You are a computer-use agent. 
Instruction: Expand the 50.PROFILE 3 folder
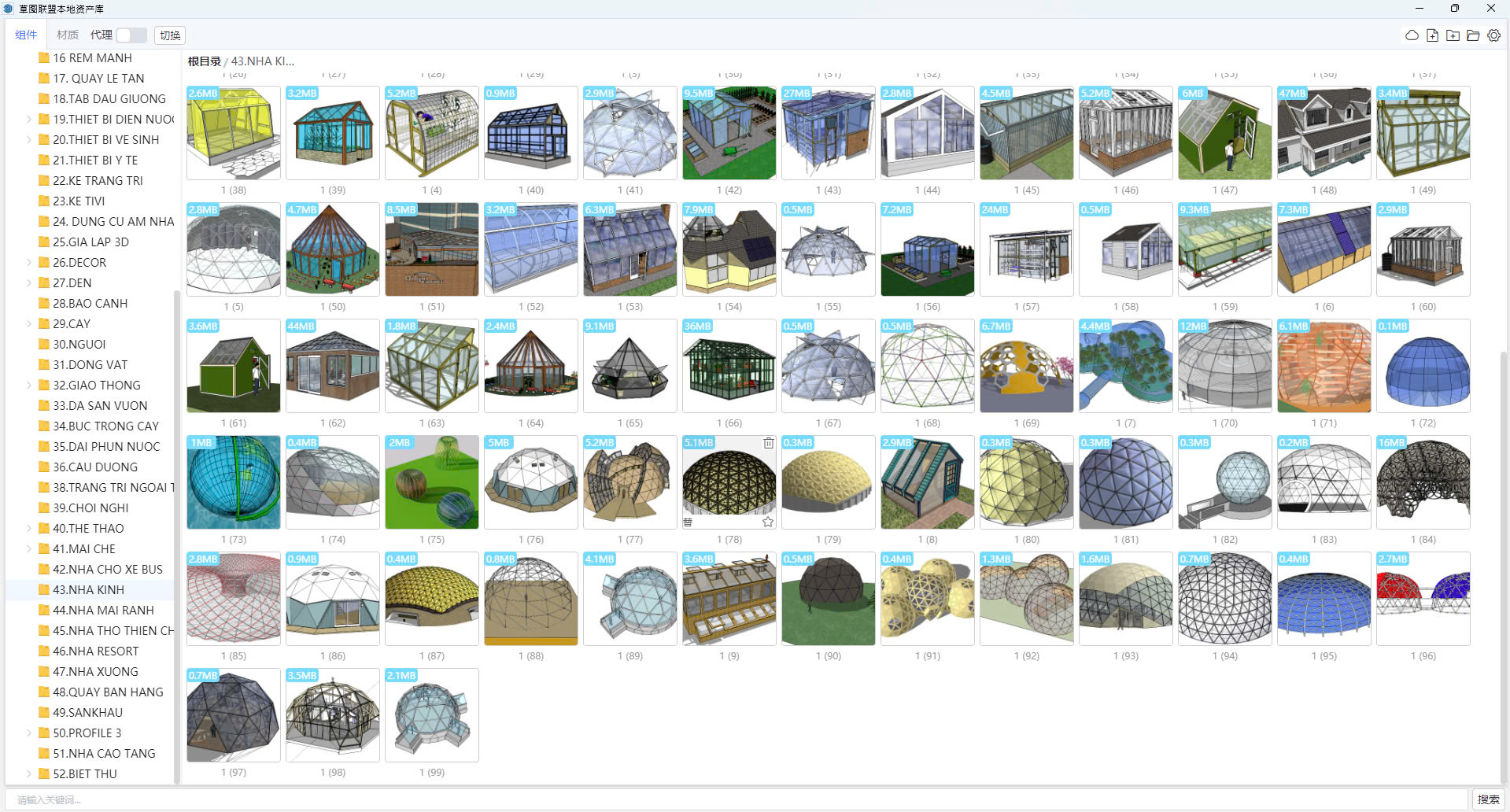pos(29,733)
